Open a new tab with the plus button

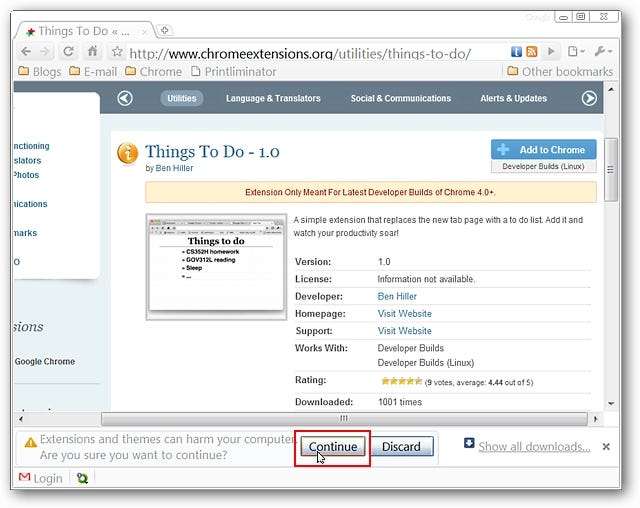(x=164, y=30)
